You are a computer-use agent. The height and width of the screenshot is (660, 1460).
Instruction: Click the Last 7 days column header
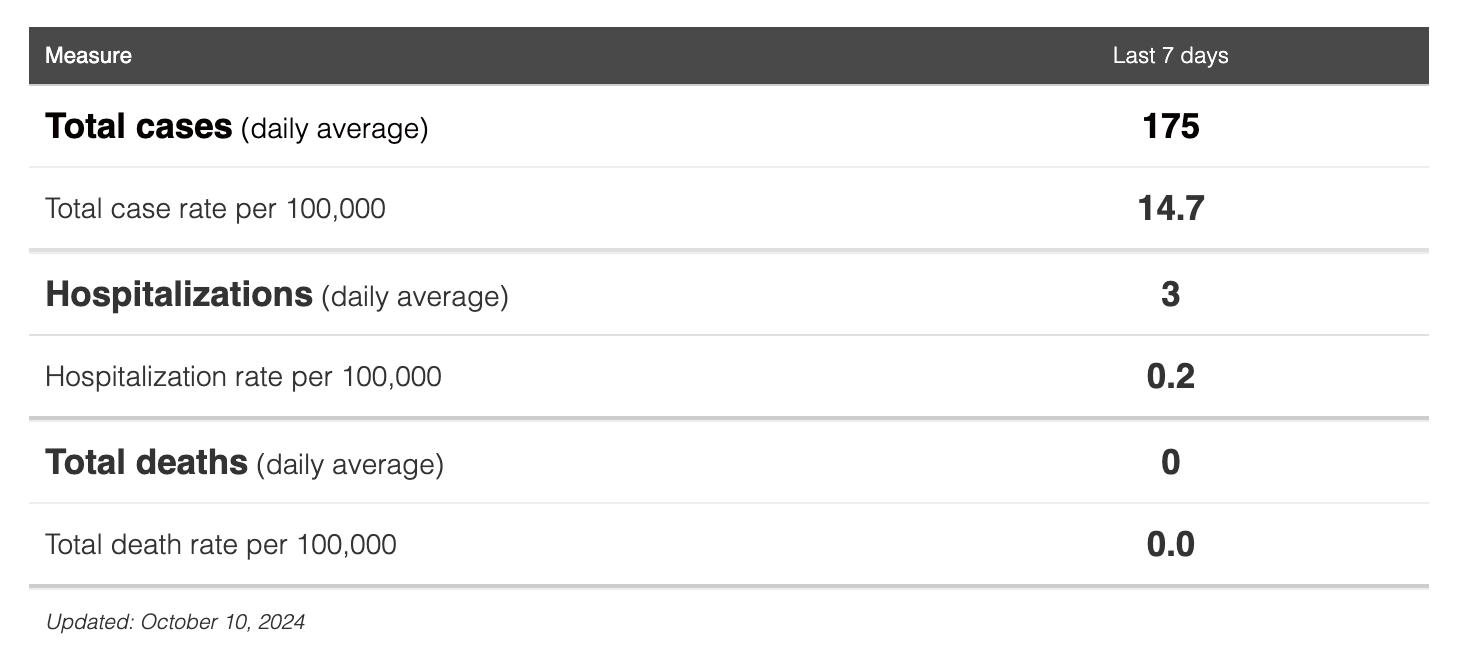(x=1170, y=56)
